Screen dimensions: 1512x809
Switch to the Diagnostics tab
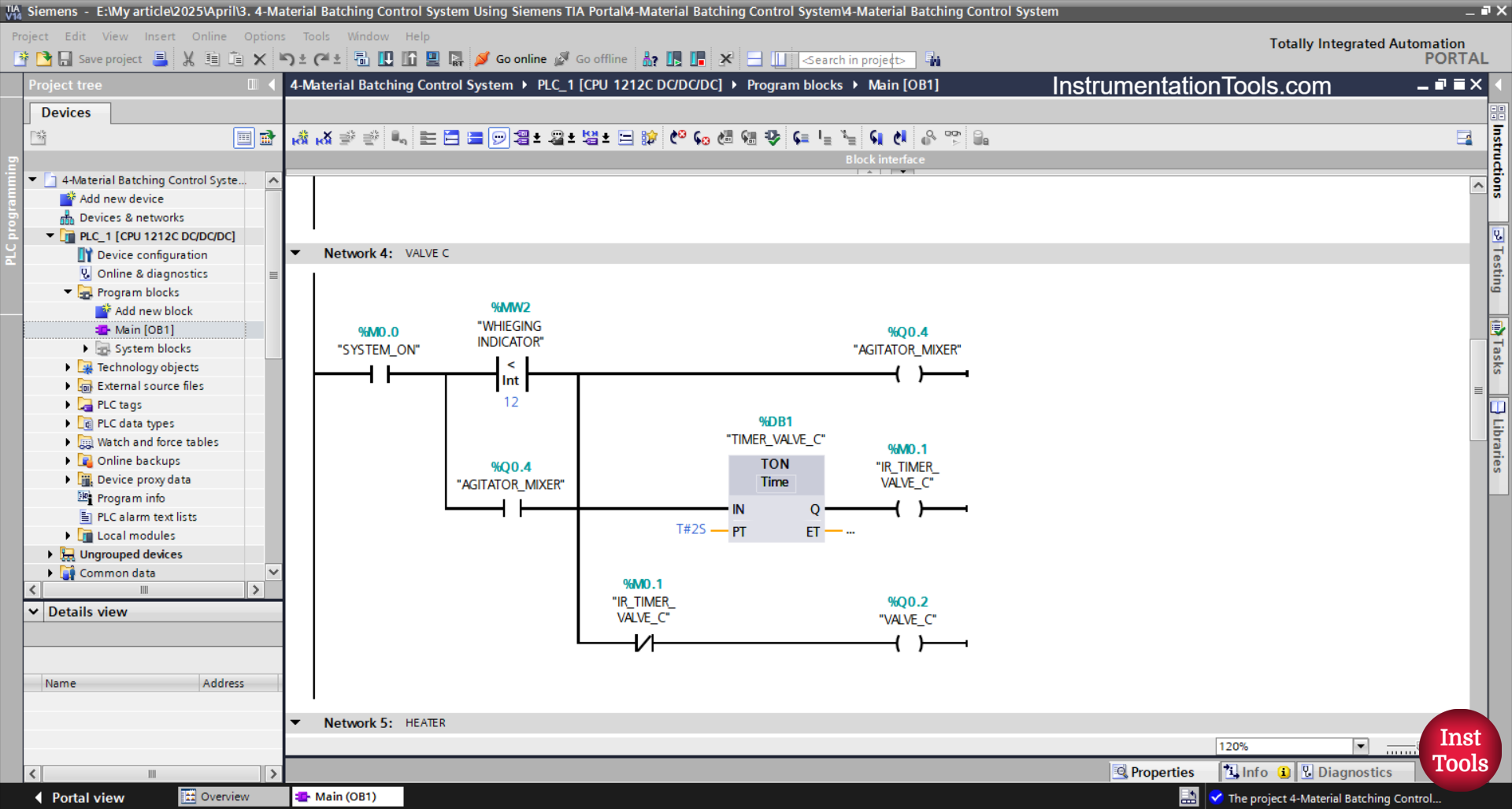(x=1356, y=772)
